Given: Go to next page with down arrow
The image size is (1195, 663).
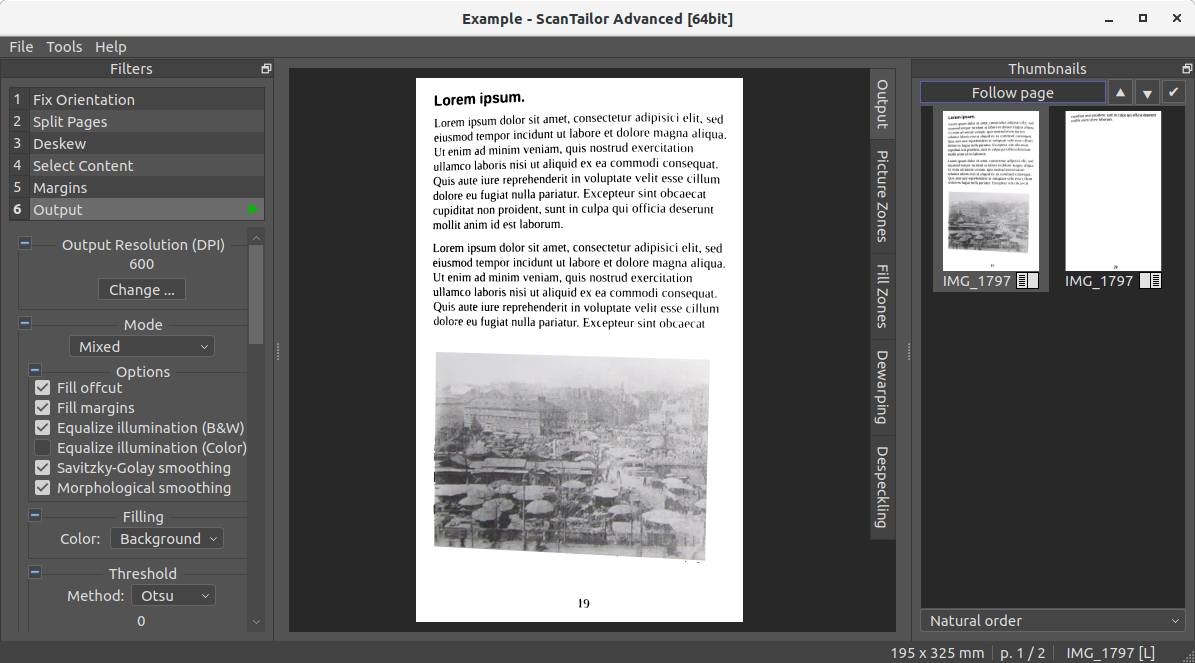Looking at the screenshot, I should [x=1147, y=93].
